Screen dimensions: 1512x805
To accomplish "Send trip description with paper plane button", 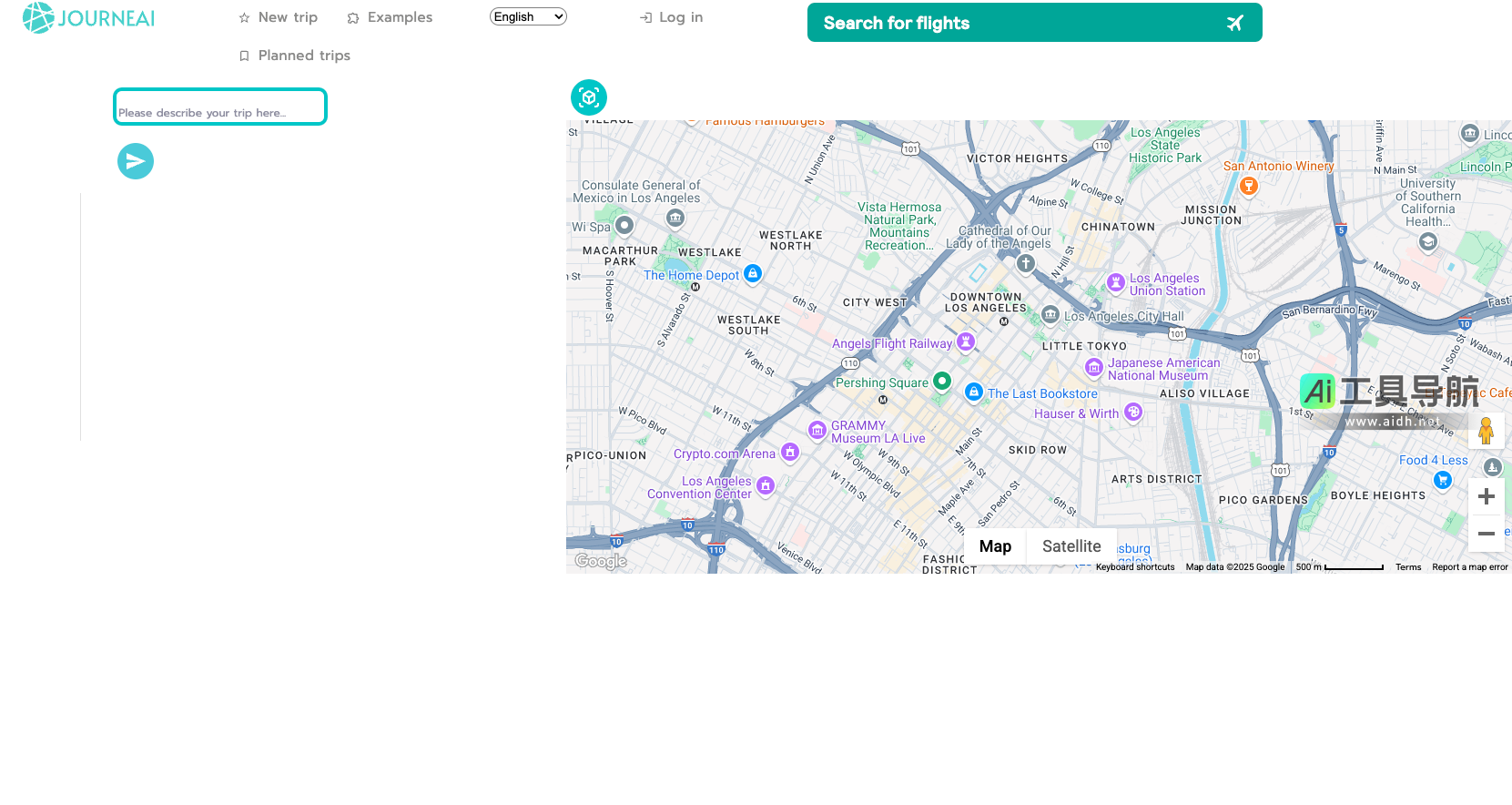I will pos(136,161).
